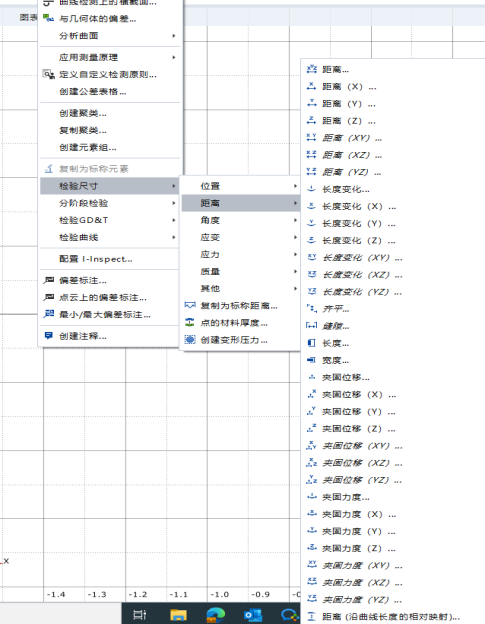Click the 定义自定义检测原则 icon

tap(49, 74)
